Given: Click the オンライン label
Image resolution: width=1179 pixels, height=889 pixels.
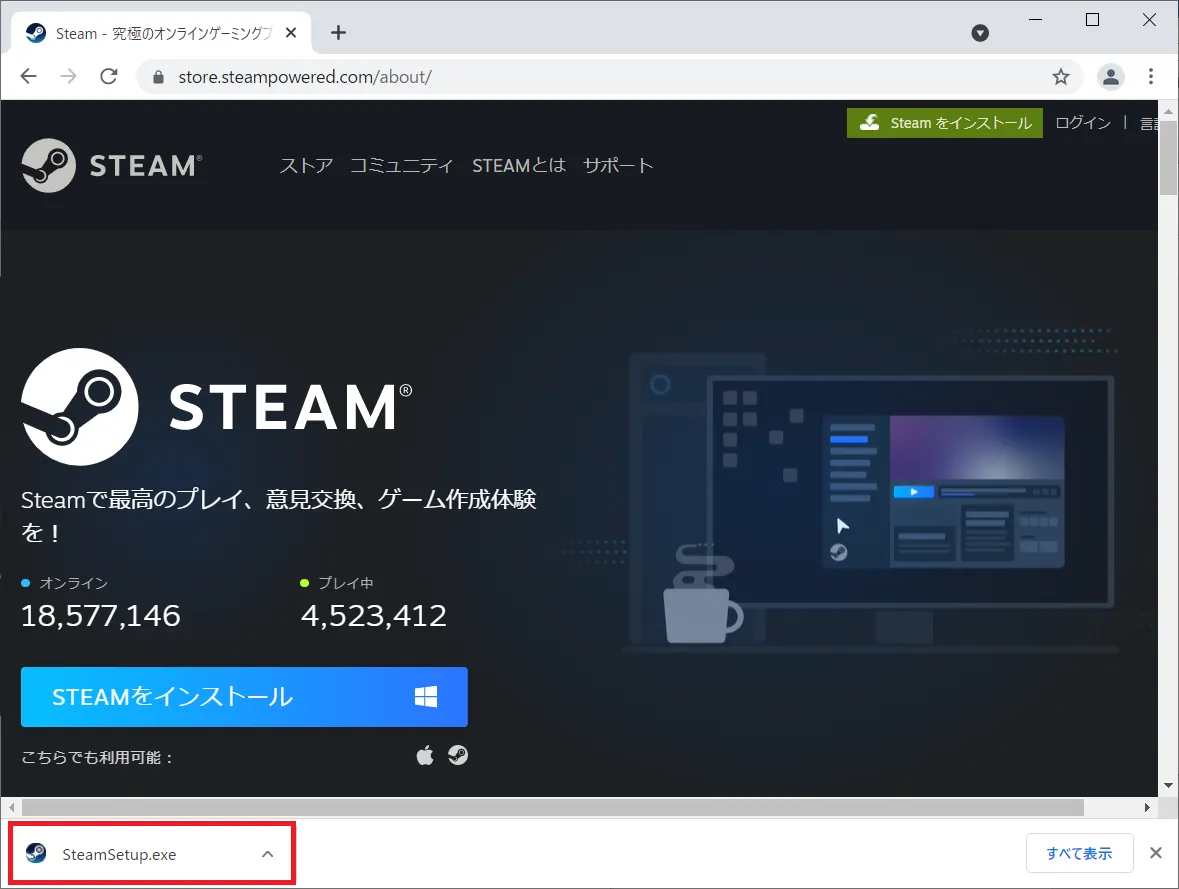Looking at the screenshot, I should pos(73,583).
